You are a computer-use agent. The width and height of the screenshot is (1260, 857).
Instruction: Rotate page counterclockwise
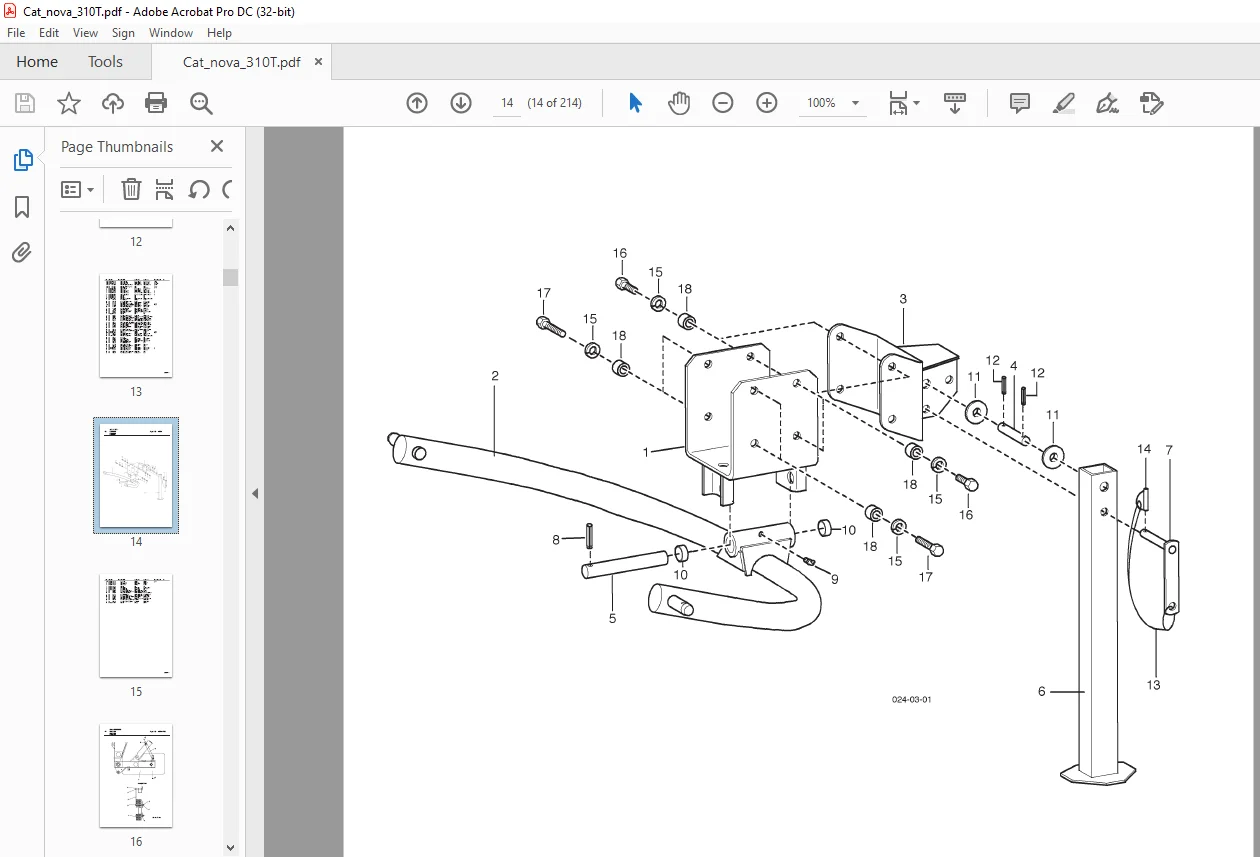click(x=199, y=189)
